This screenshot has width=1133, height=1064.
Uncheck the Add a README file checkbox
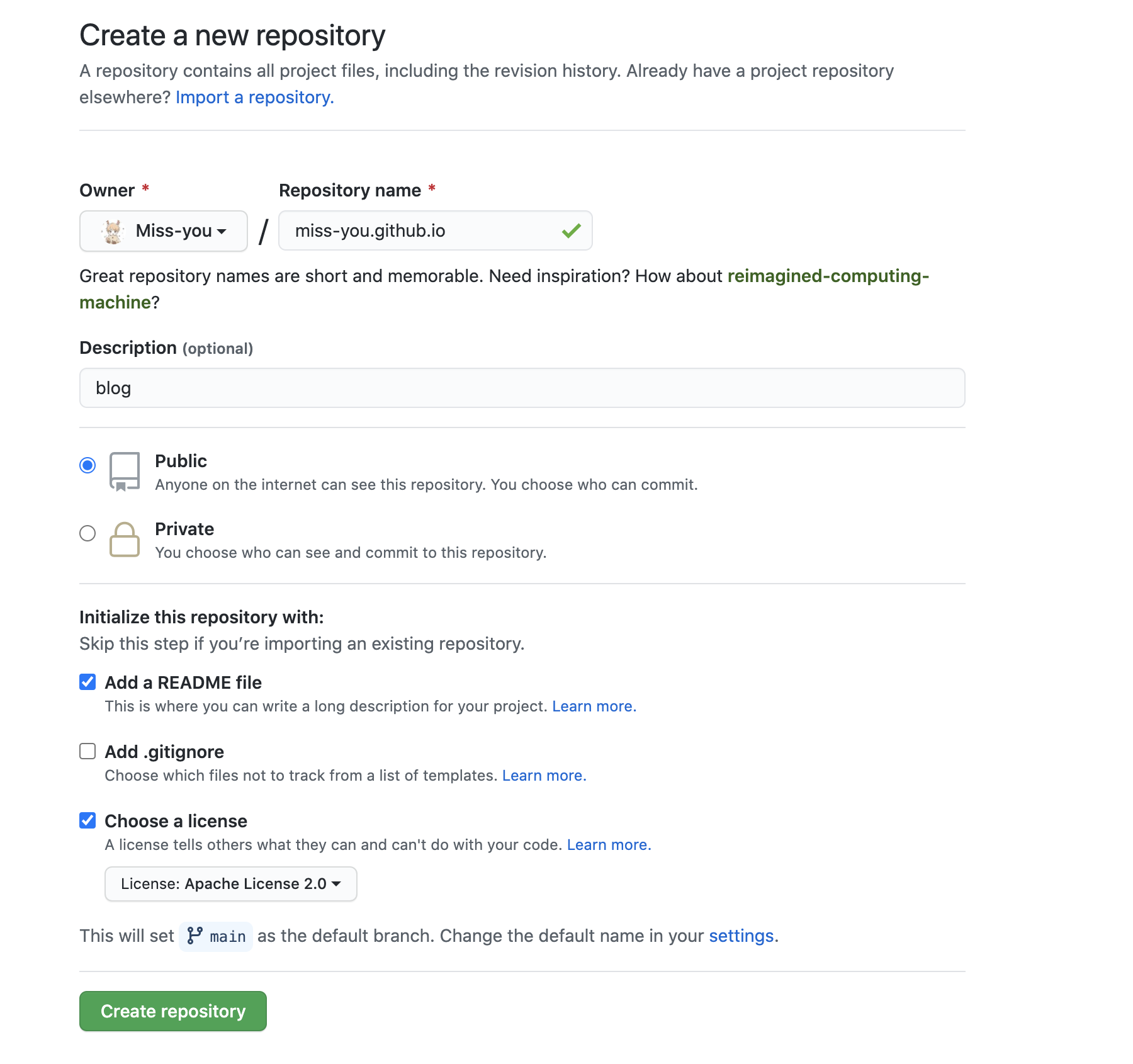point(87,682)
